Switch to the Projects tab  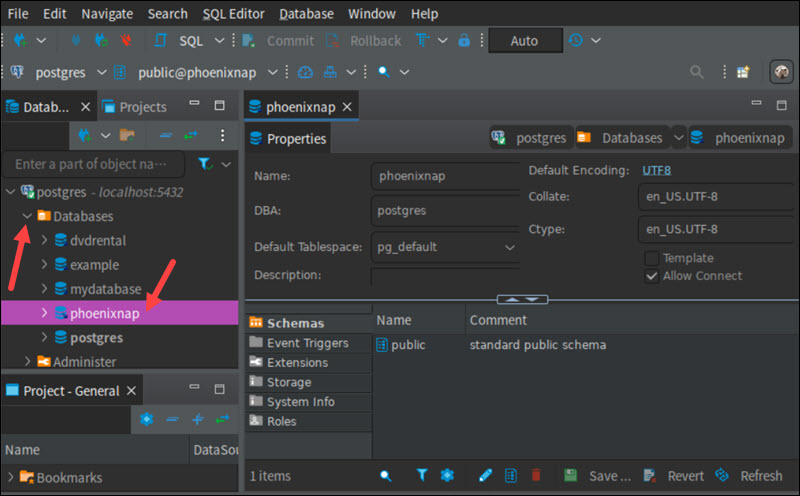click(x=134, y=107)
